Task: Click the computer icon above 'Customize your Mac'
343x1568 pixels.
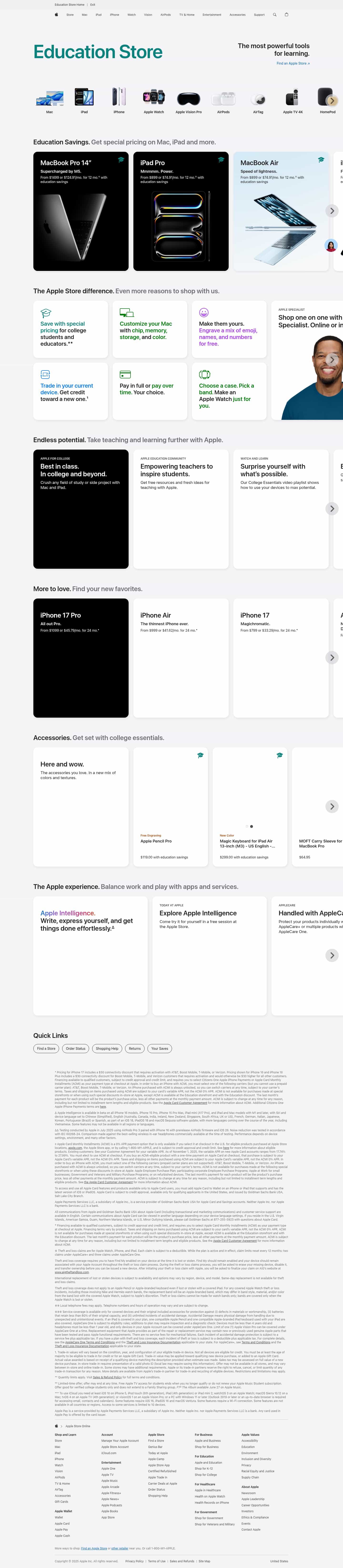Action: (x=126, y=313)
